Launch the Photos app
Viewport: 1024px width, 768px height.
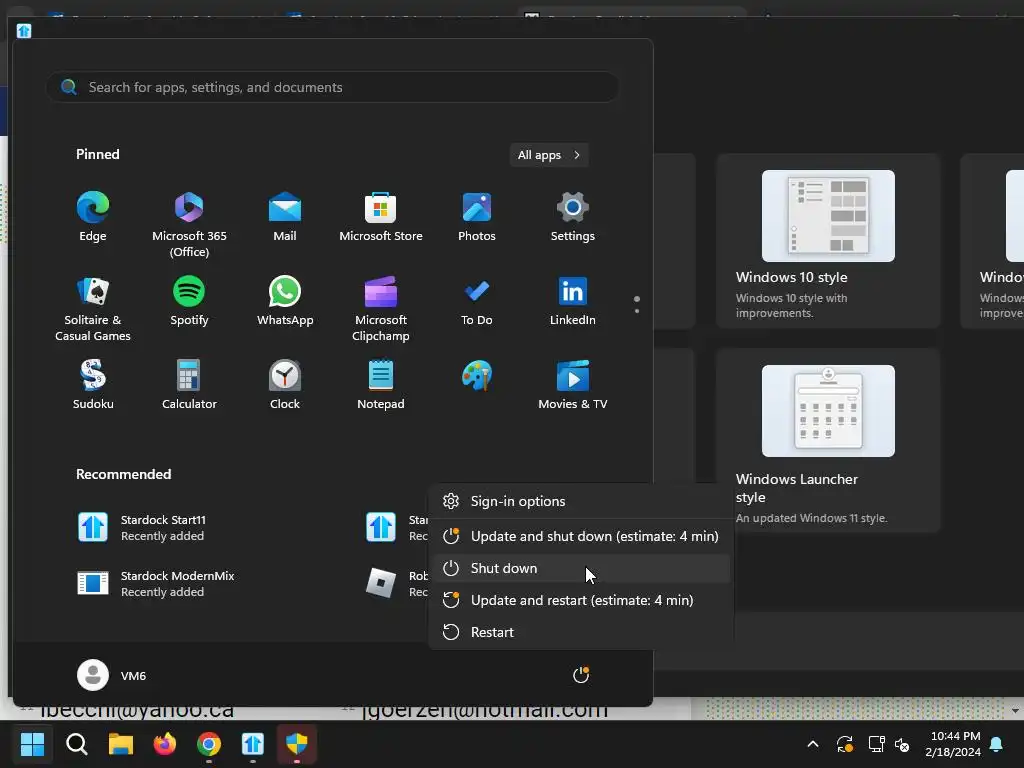pyautogui.click(x=477, y=217)
